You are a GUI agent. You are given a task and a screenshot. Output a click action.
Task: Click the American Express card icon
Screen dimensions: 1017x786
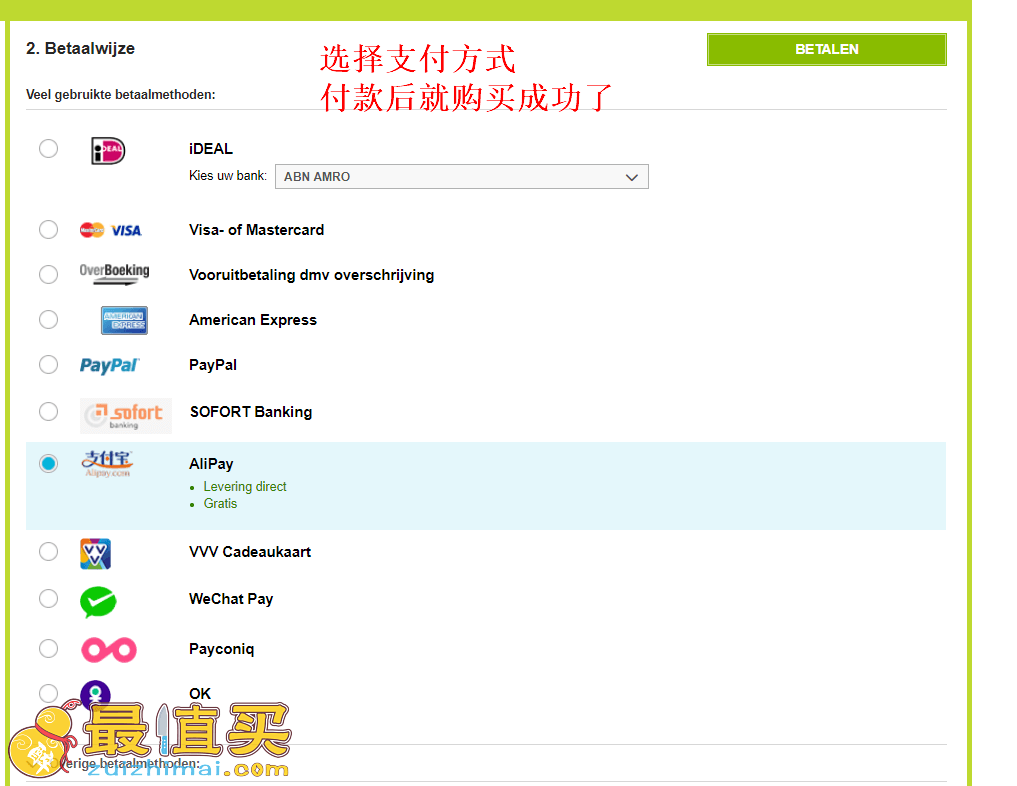124,320
